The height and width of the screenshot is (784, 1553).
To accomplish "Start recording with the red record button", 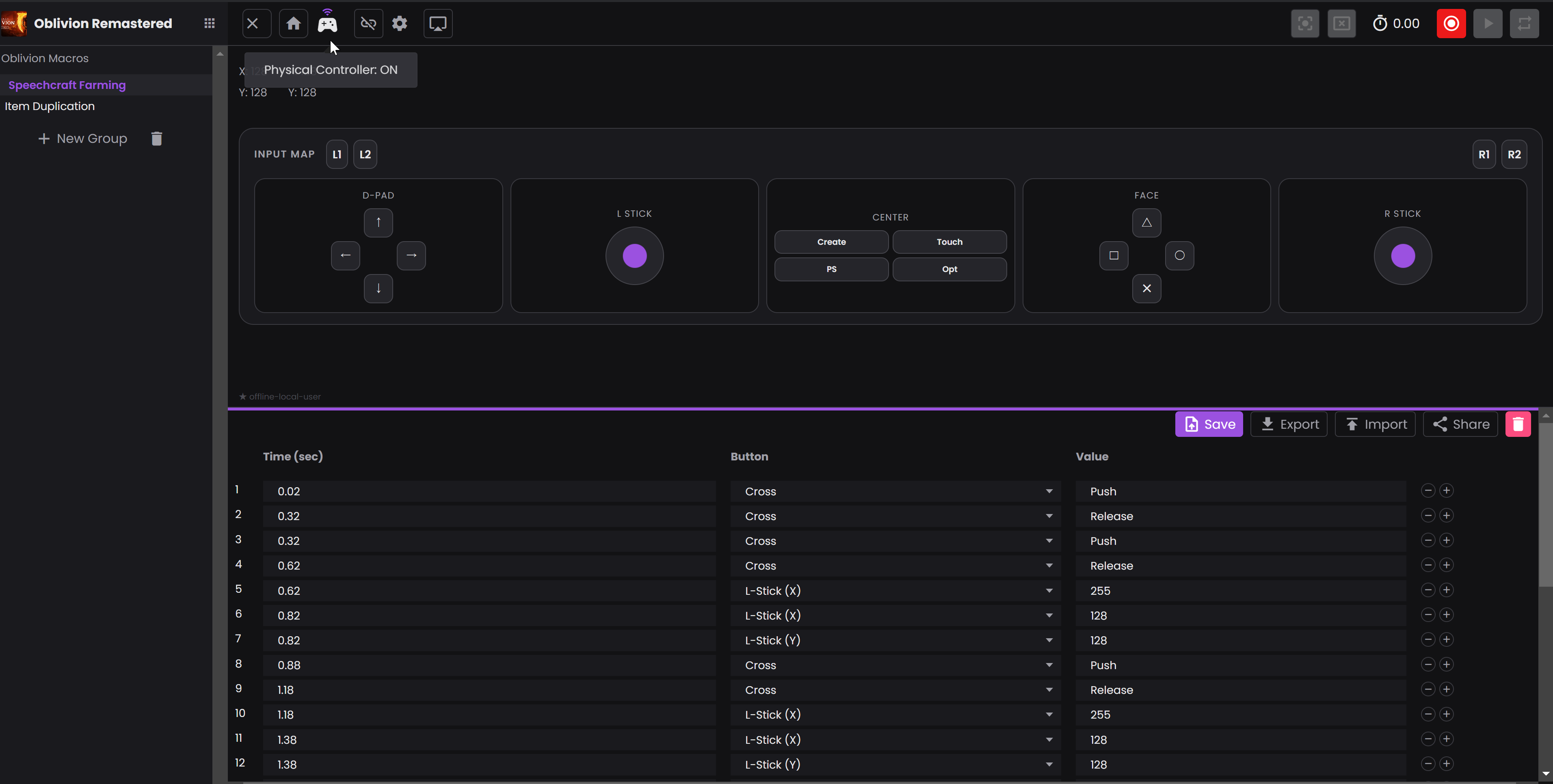I will (1451, 24).
